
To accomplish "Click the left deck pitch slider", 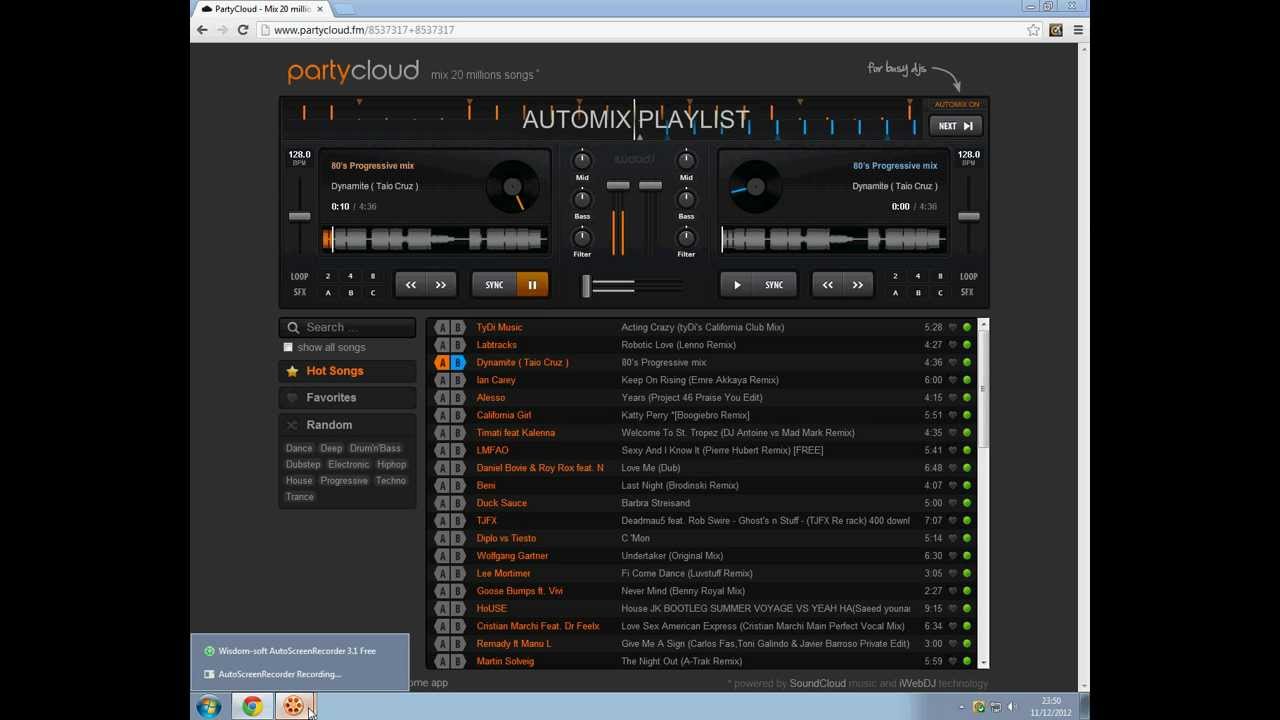I will (x=299, y=216).
